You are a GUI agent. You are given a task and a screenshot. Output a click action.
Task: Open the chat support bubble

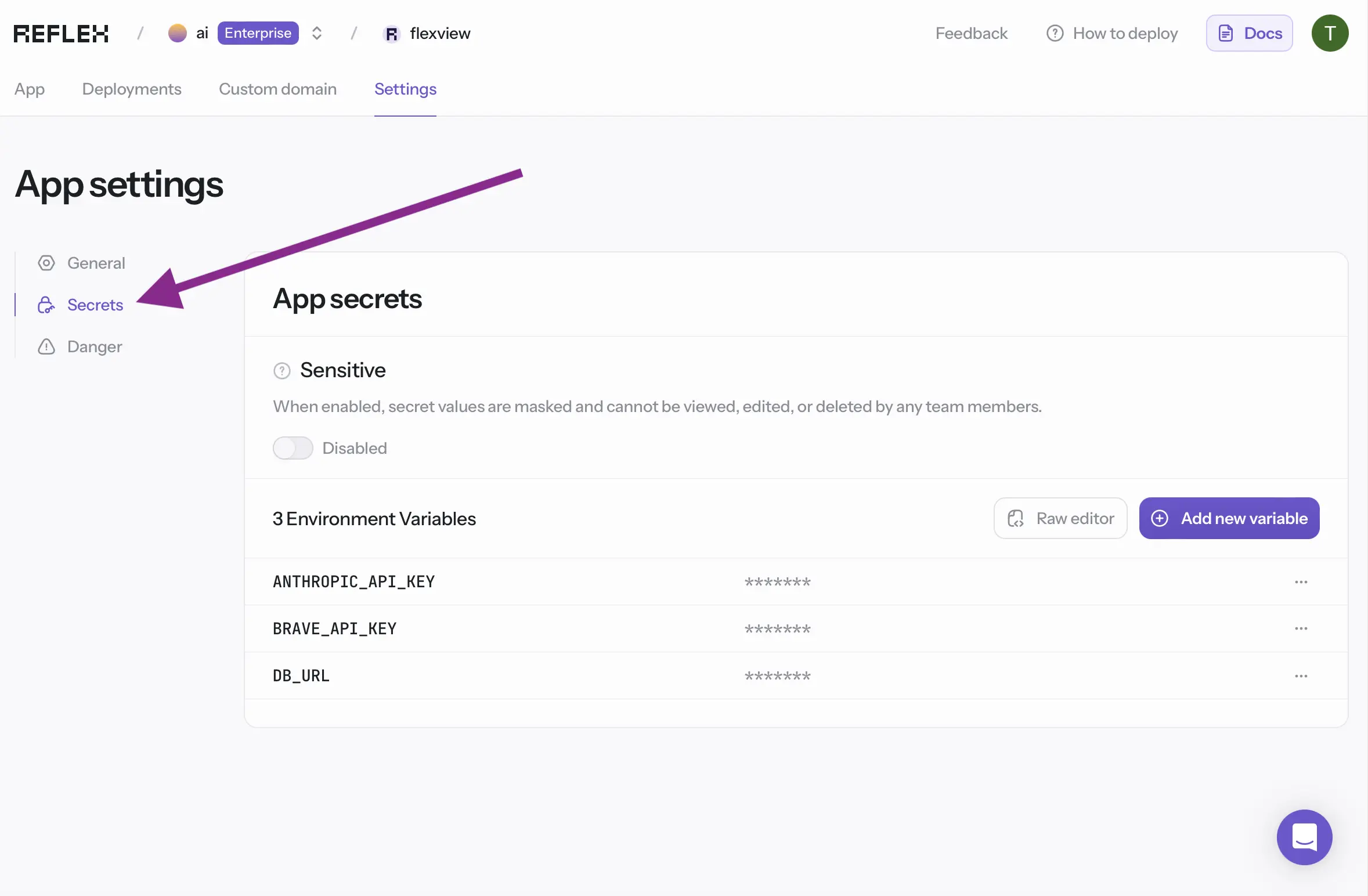[1304, 837]
